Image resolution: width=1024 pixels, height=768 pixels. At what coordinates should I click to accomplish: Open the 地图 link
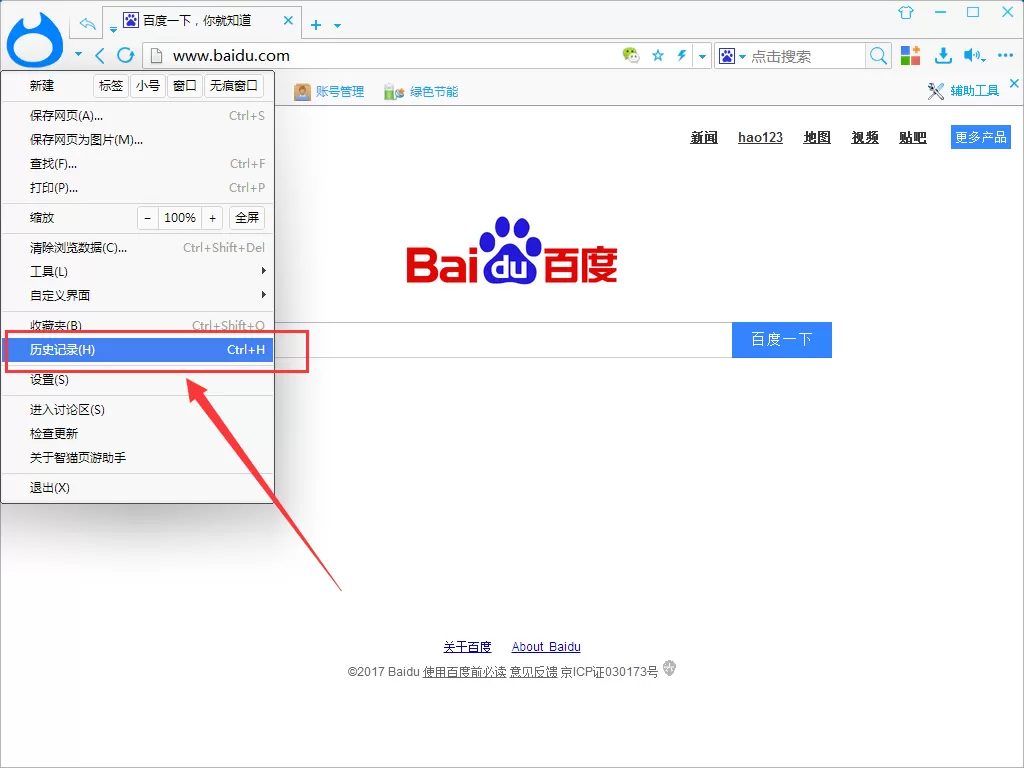(817, 137)
